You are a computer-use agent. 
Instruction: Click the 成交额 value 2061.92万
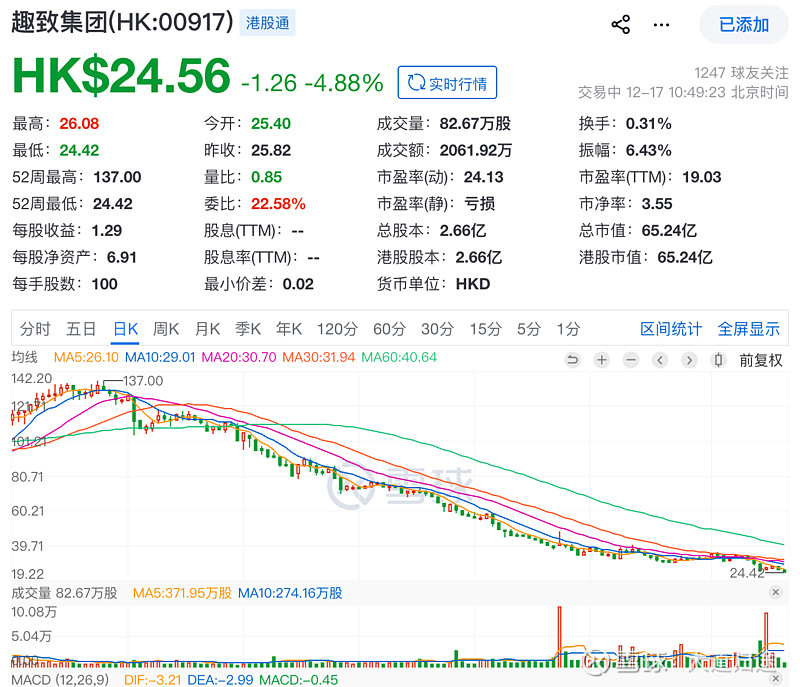pos(476,150)
